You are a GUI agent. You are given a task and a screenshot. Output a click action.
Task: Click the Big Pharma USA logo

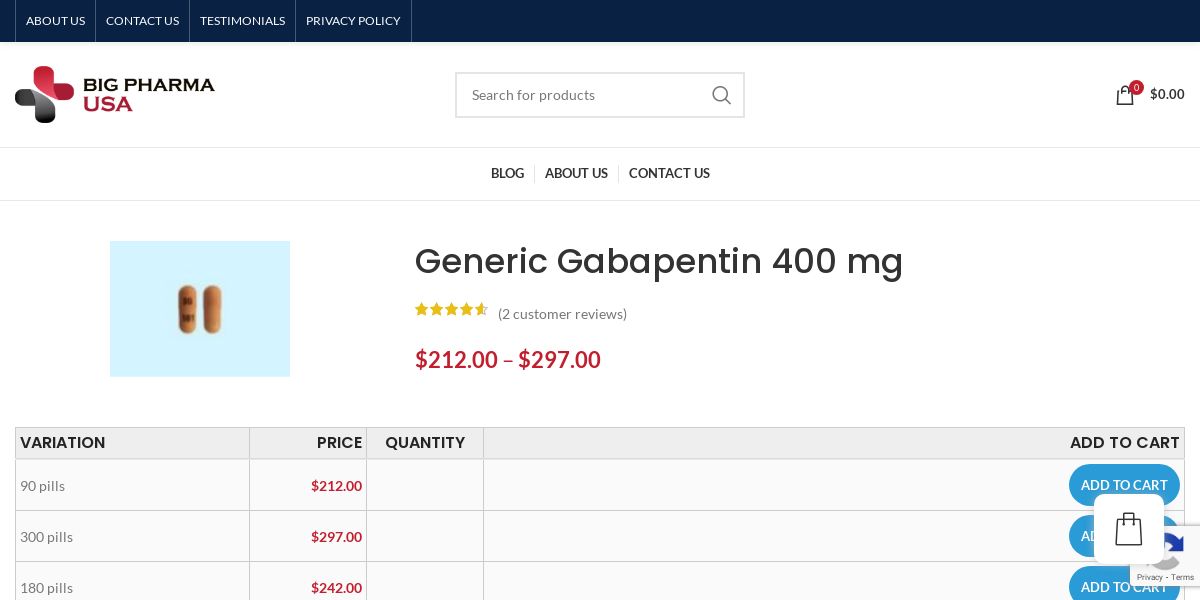115,94
